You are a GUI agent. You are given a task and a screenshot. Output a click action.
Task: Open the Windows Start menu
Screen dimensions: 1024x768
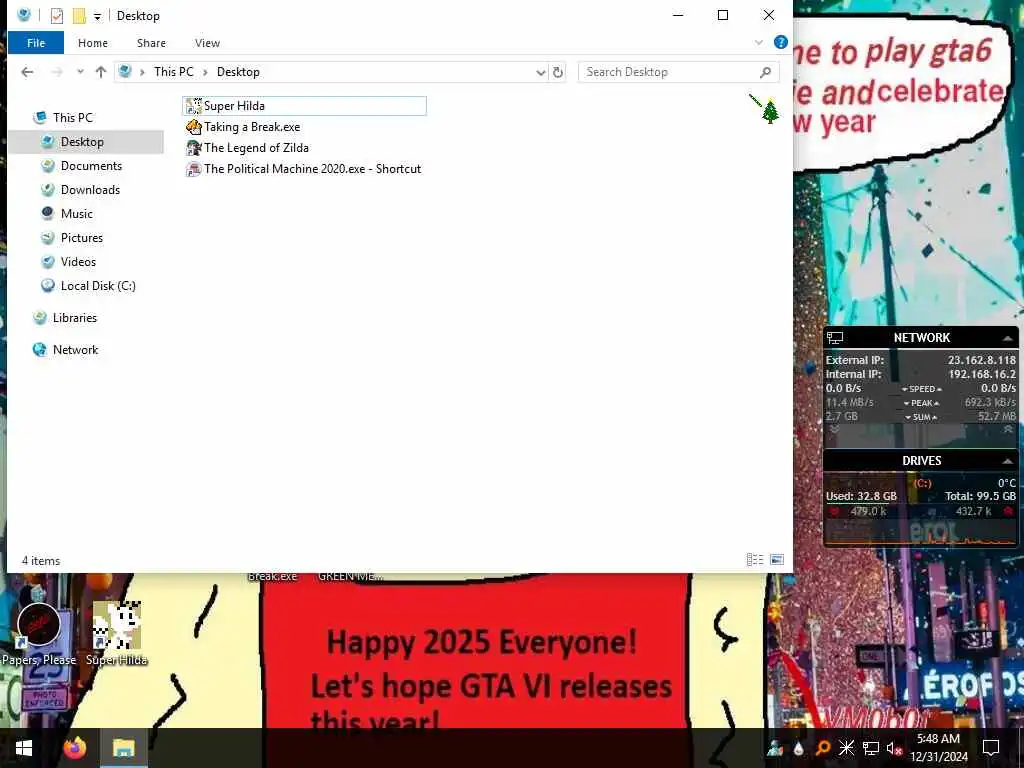tap(24, 748)
